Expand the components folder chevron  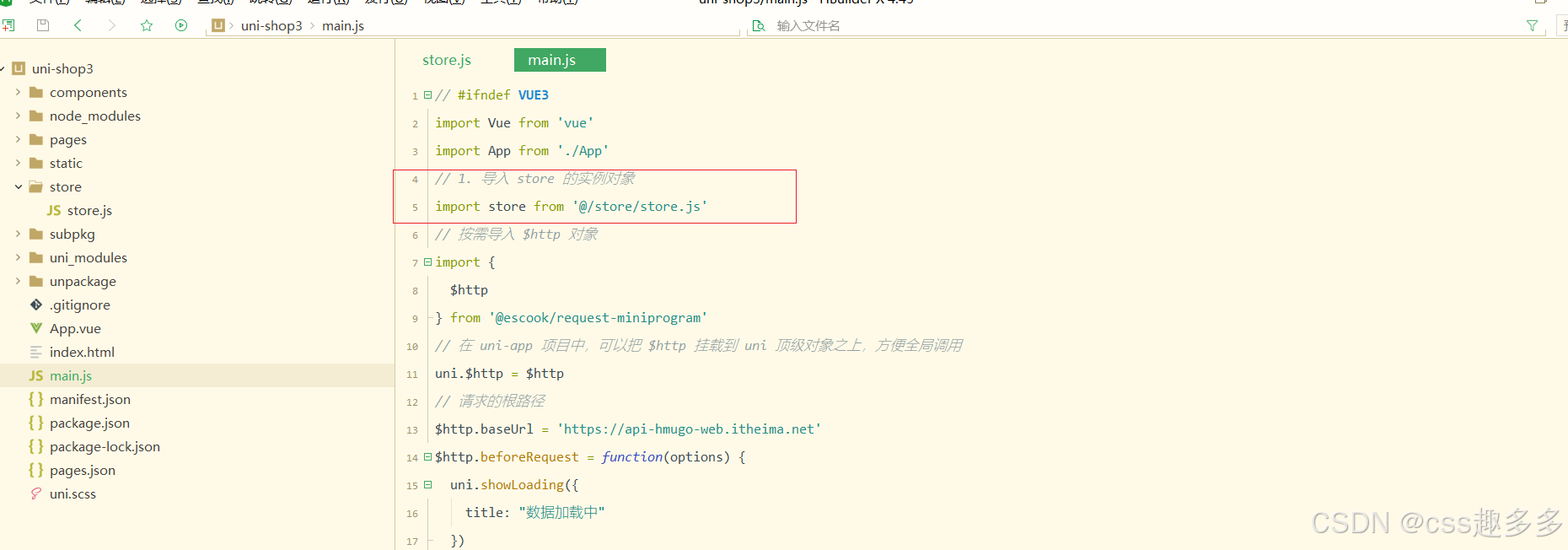point(19,92)
